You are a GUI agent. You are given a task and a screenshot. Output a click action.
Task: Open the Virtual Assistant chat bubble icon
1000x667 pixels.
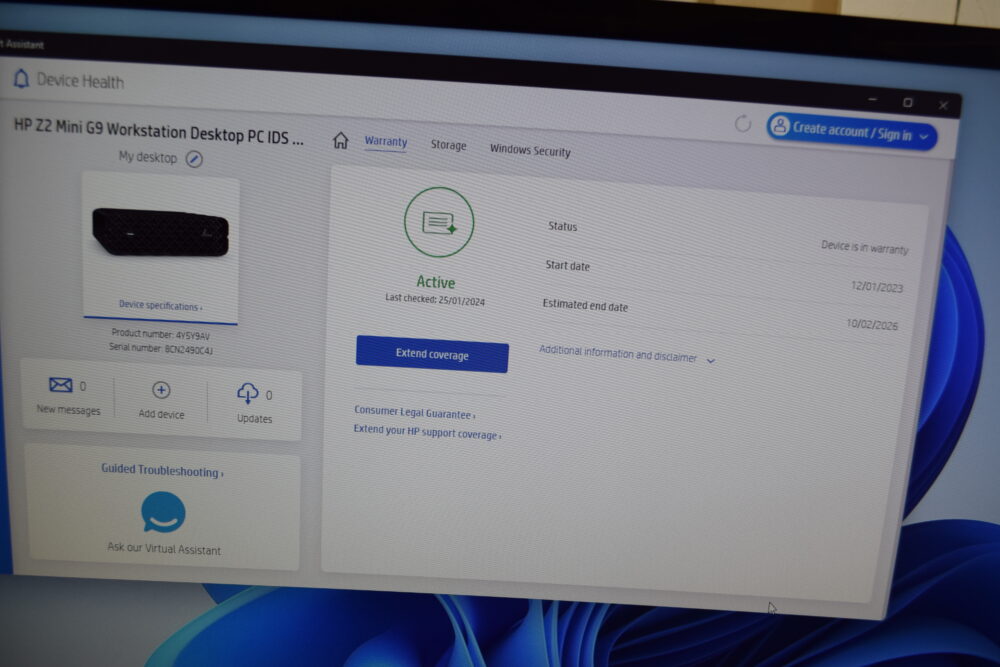(x=163, y=511)
